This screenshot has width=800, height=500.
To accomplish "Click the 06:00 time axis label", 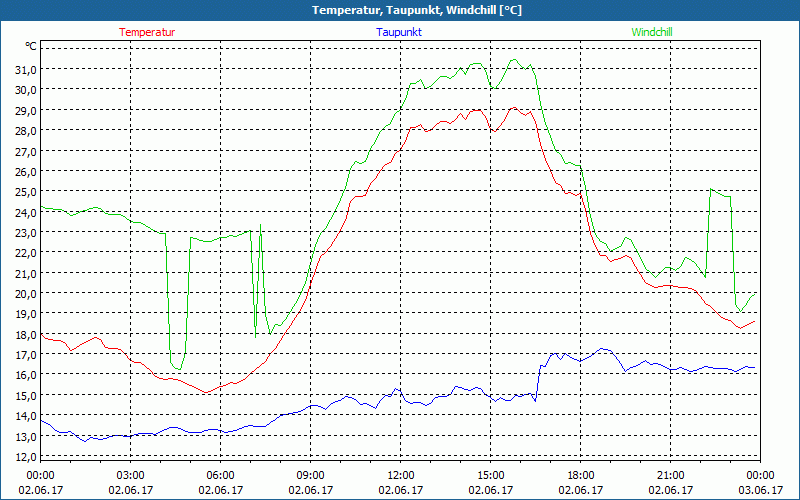I will click(220, 476).
